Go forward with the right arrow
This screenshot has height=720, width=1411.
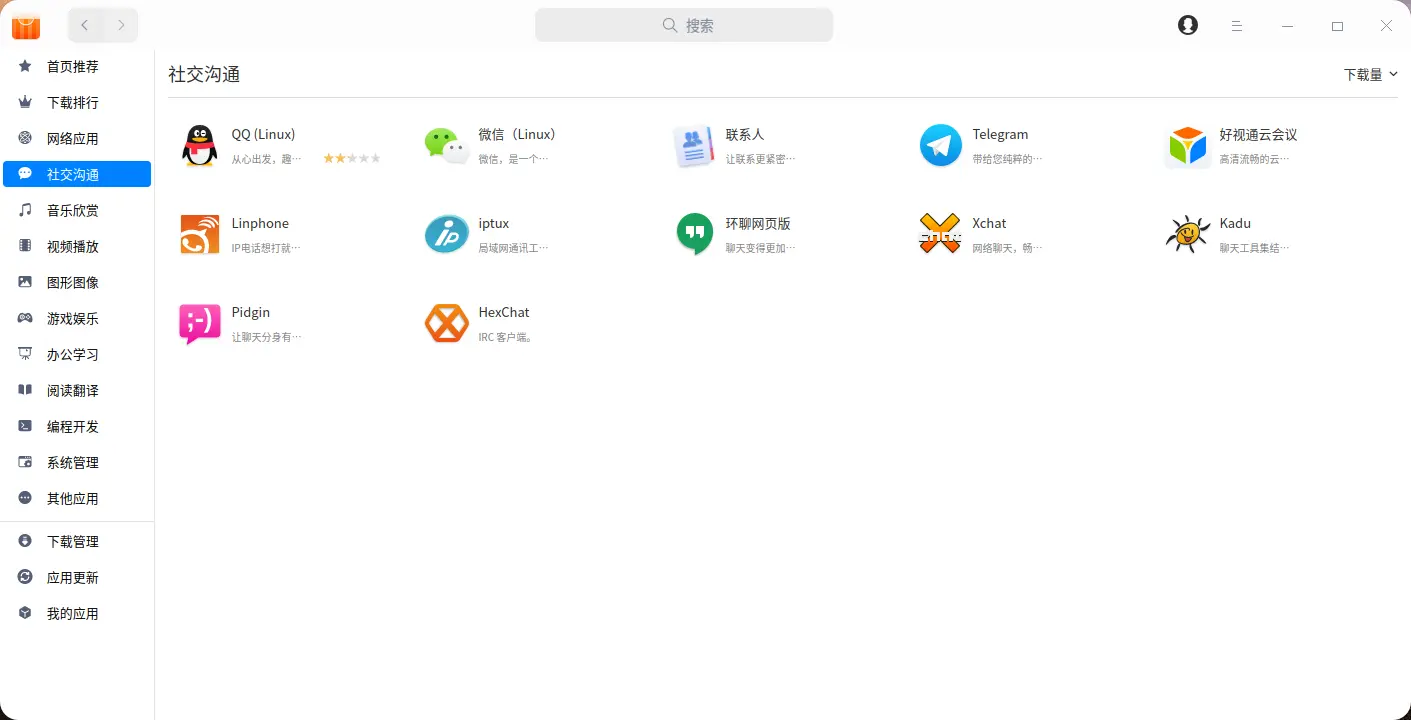(121, 25)
